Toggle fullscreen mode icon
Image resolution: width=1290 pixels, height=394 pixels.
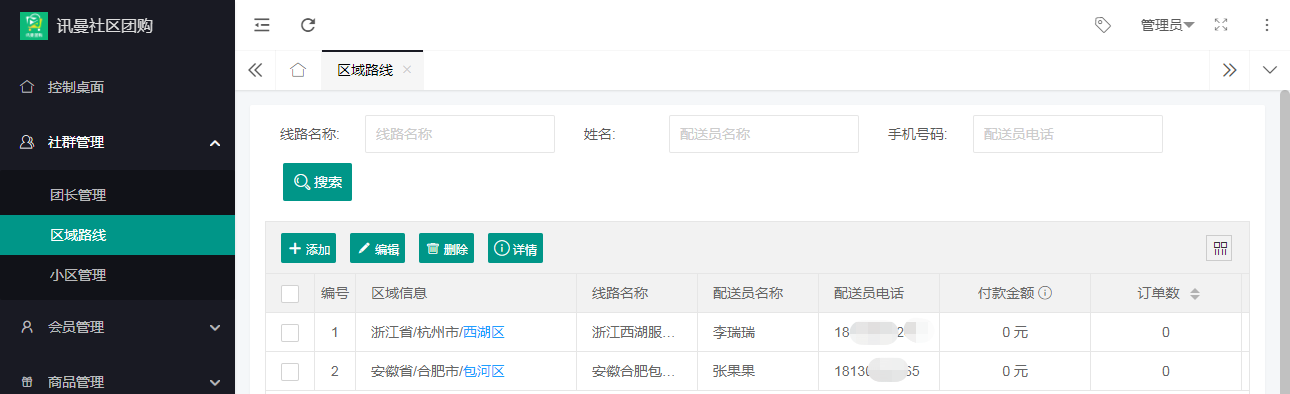[x=1220, y=25]
